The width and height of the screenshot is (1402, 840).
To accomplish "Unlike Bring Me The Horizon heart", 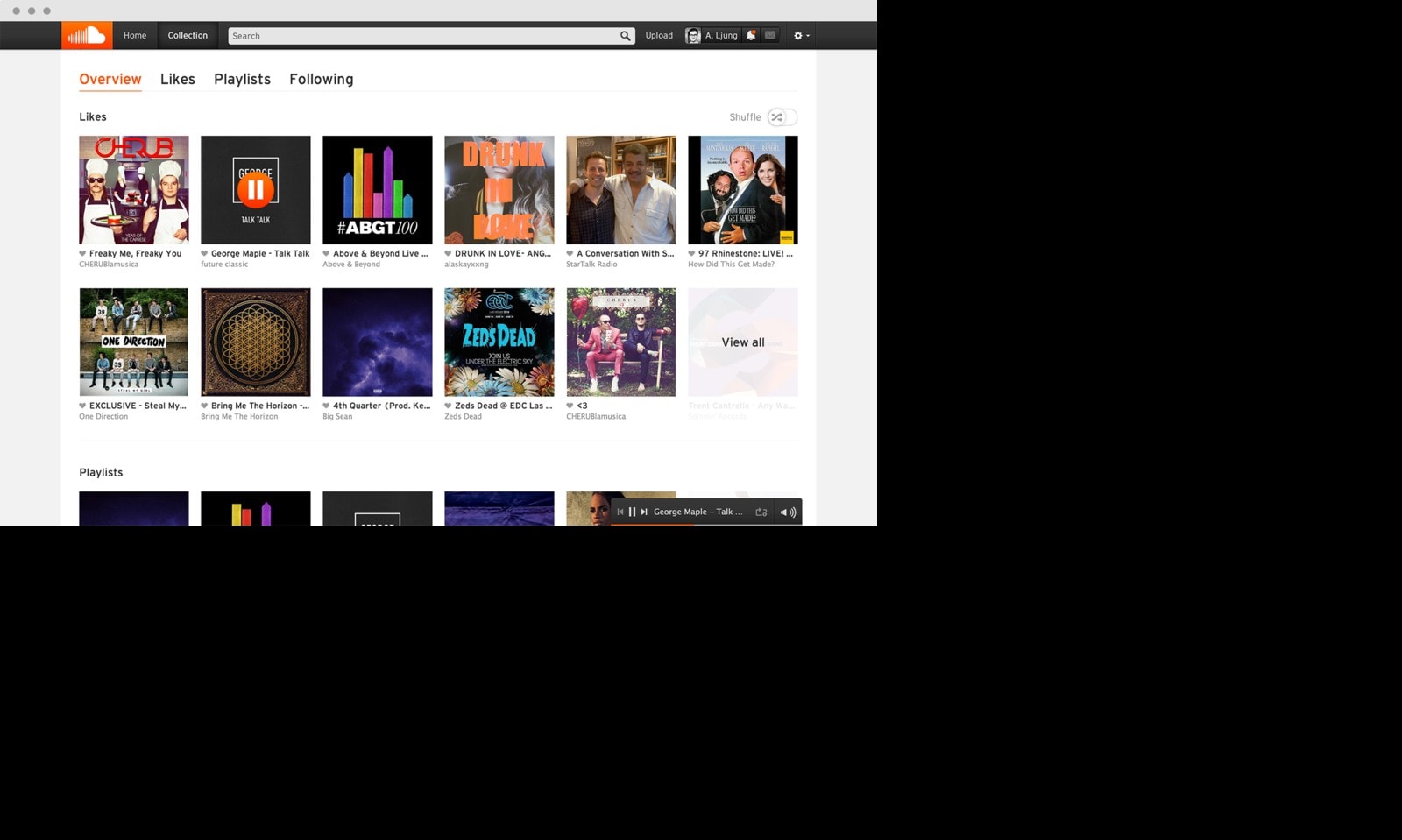I will (204, 406).
